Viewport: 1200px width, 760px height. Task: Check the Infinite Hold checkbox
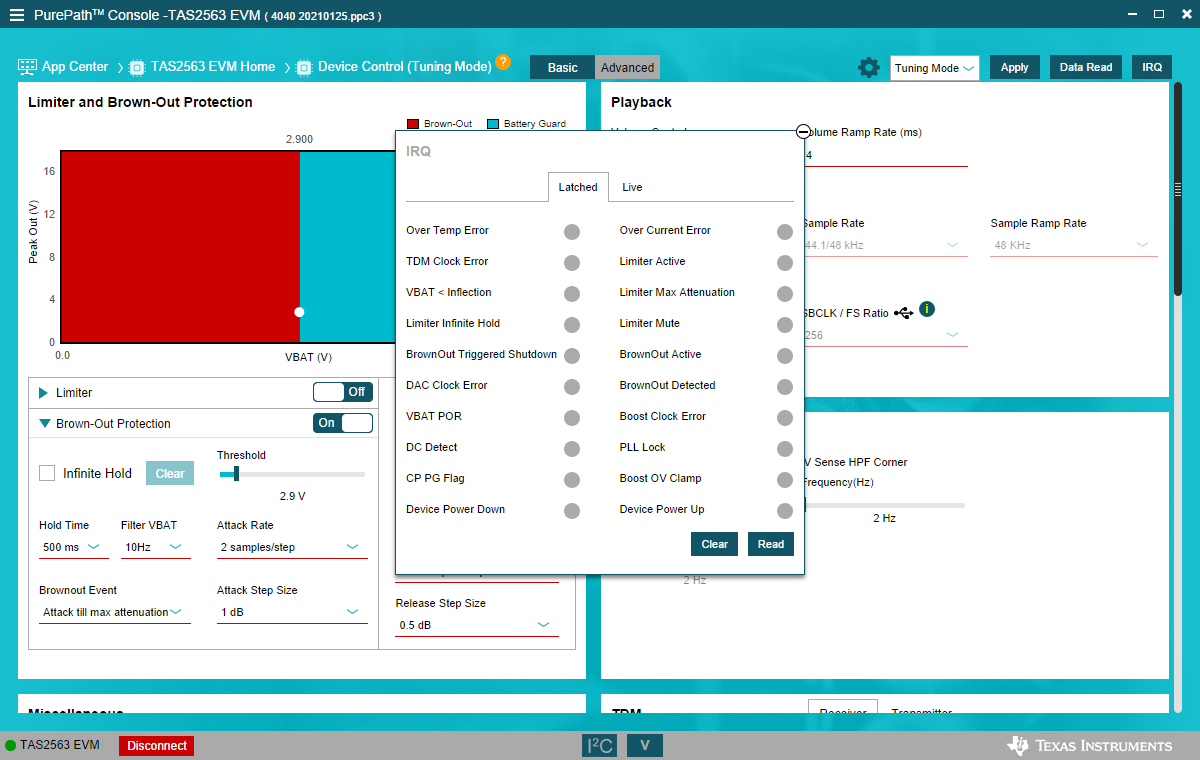pyautogui.click(x=47, y=473)
